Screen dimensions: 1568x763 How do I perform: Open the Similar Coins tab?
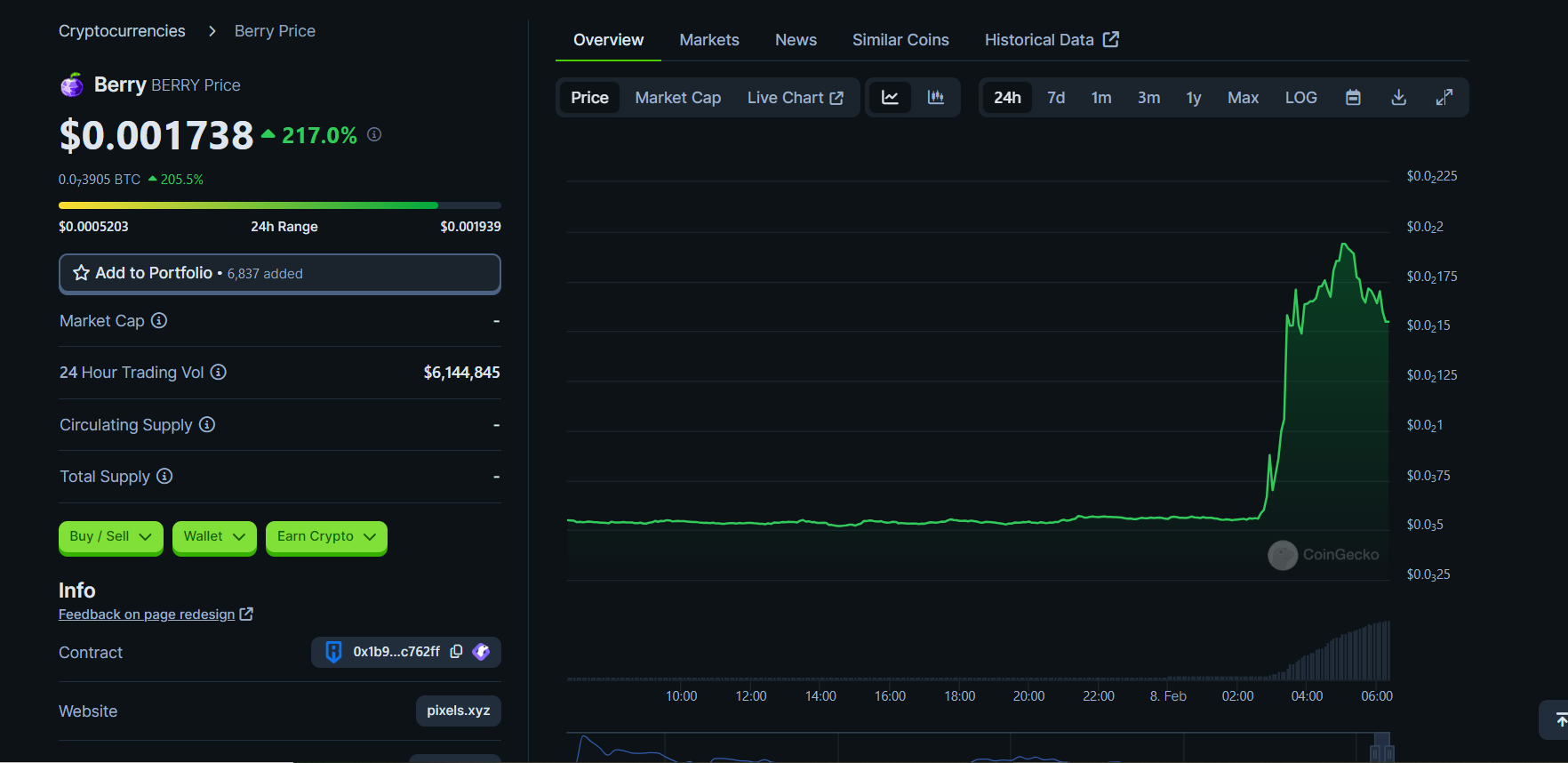pos(900,40)
